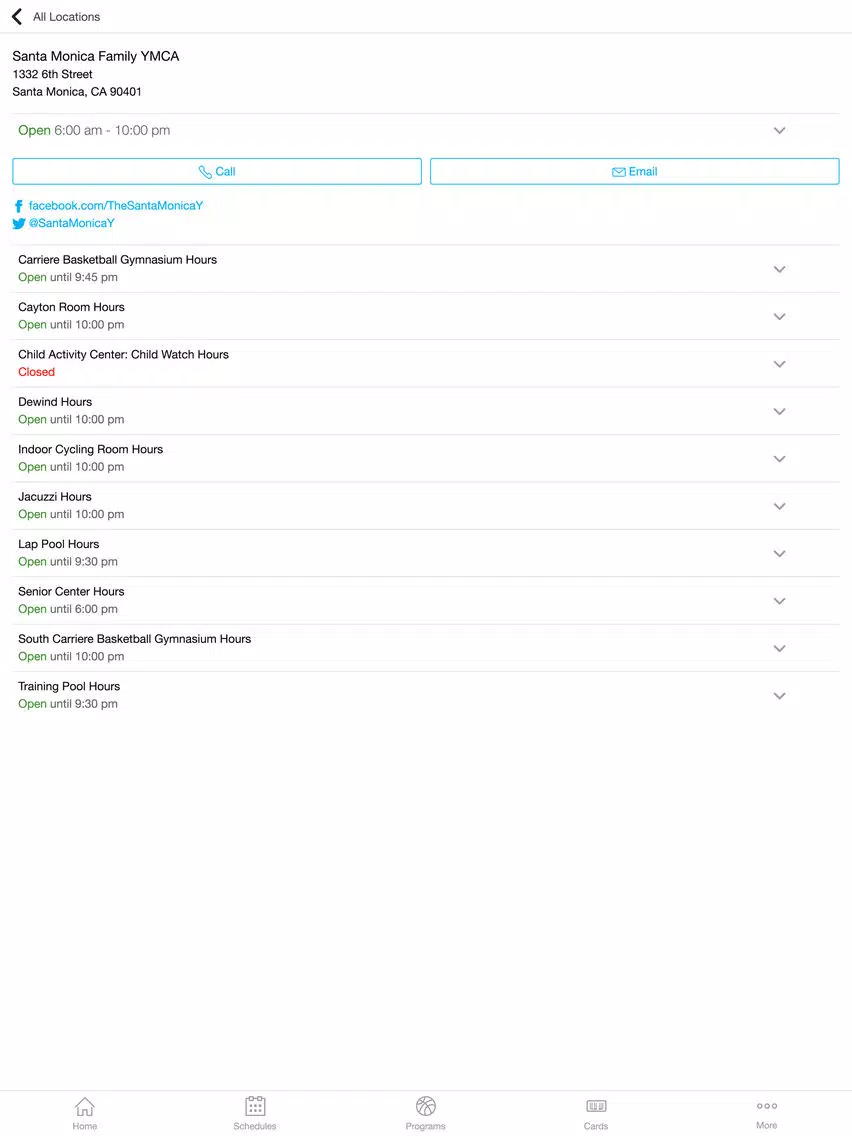Expand Dewind Hours chevron
Image resolution: width=852 pixels, height=1136 pixels.
[x=780, y=412]
